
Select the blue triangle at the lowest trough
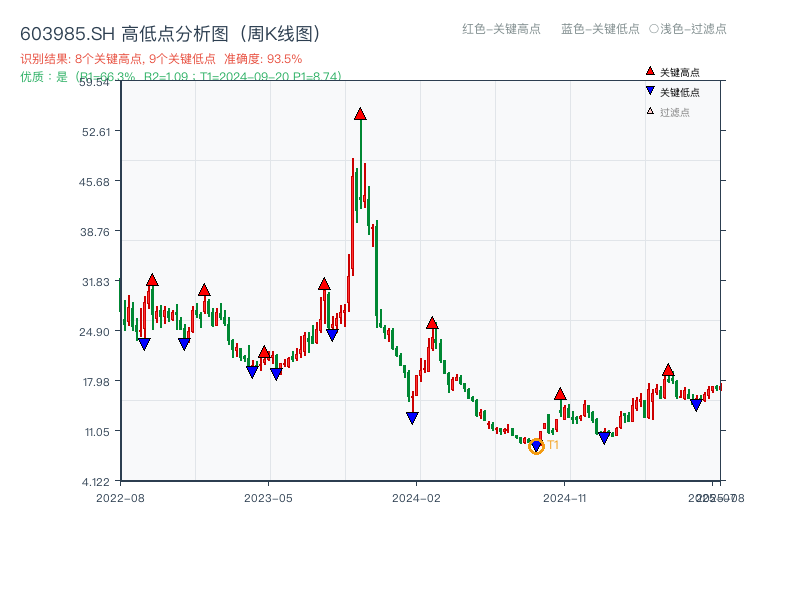tap(537, 444)
